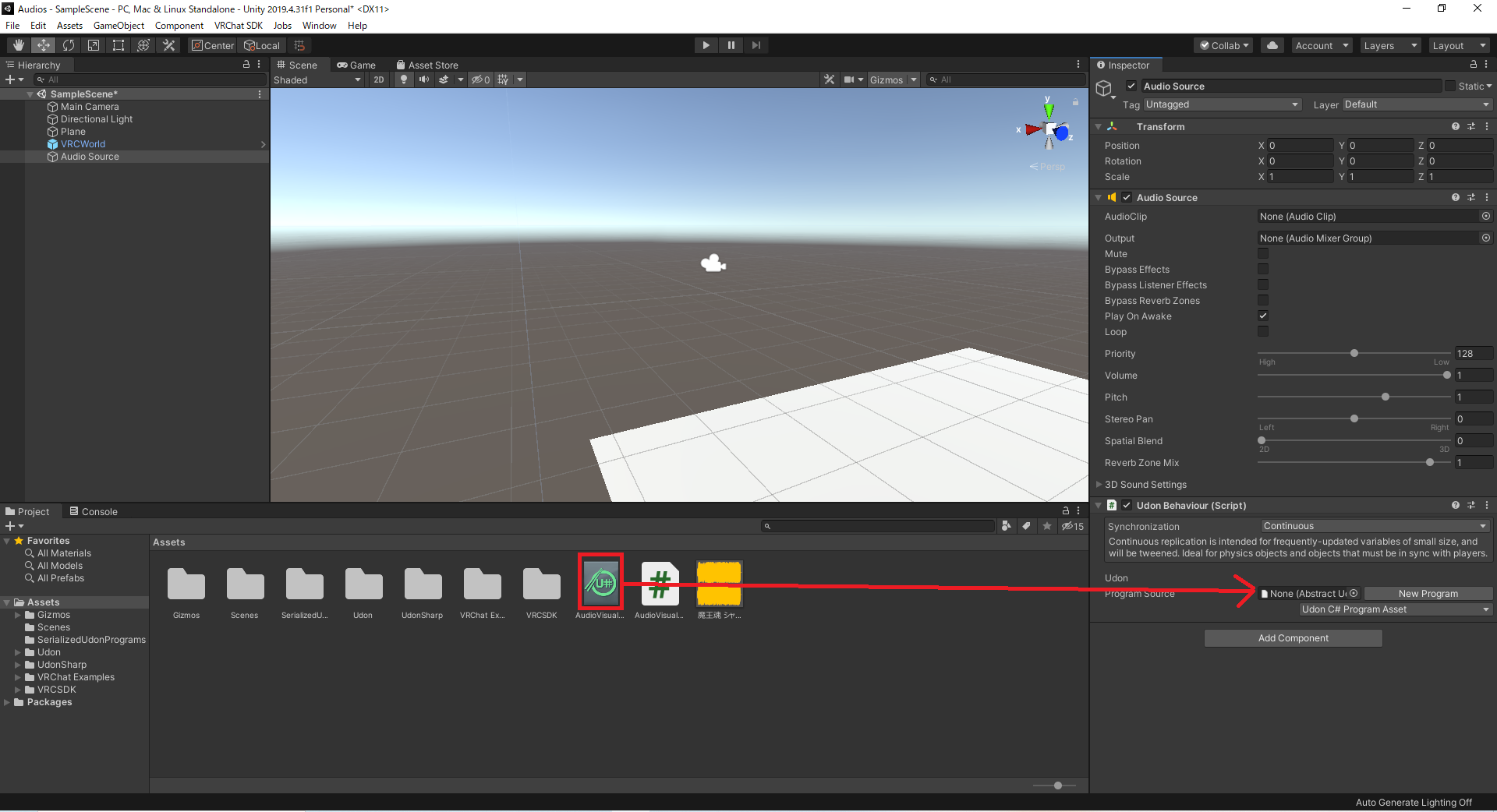Enable Bypass Reverb Zones
This screenshot has width=1497, height=812.
[x=1263, y=301]
